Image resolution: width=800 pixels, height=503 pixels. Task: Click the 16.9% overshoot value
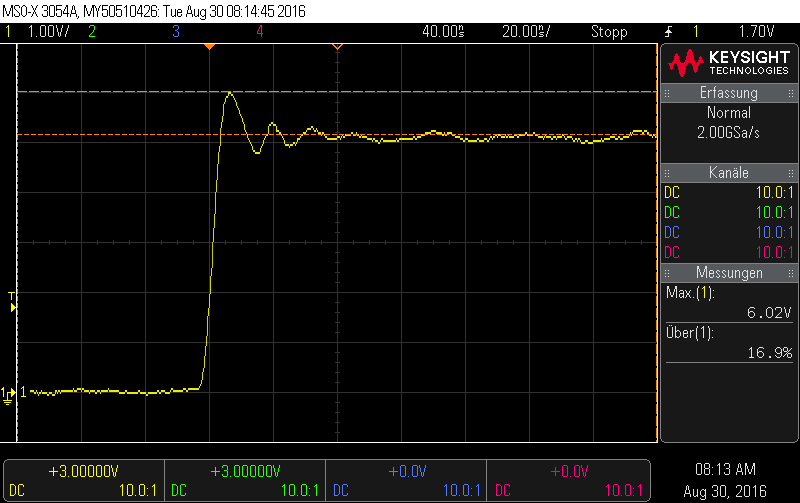click(x=770, y=353)
